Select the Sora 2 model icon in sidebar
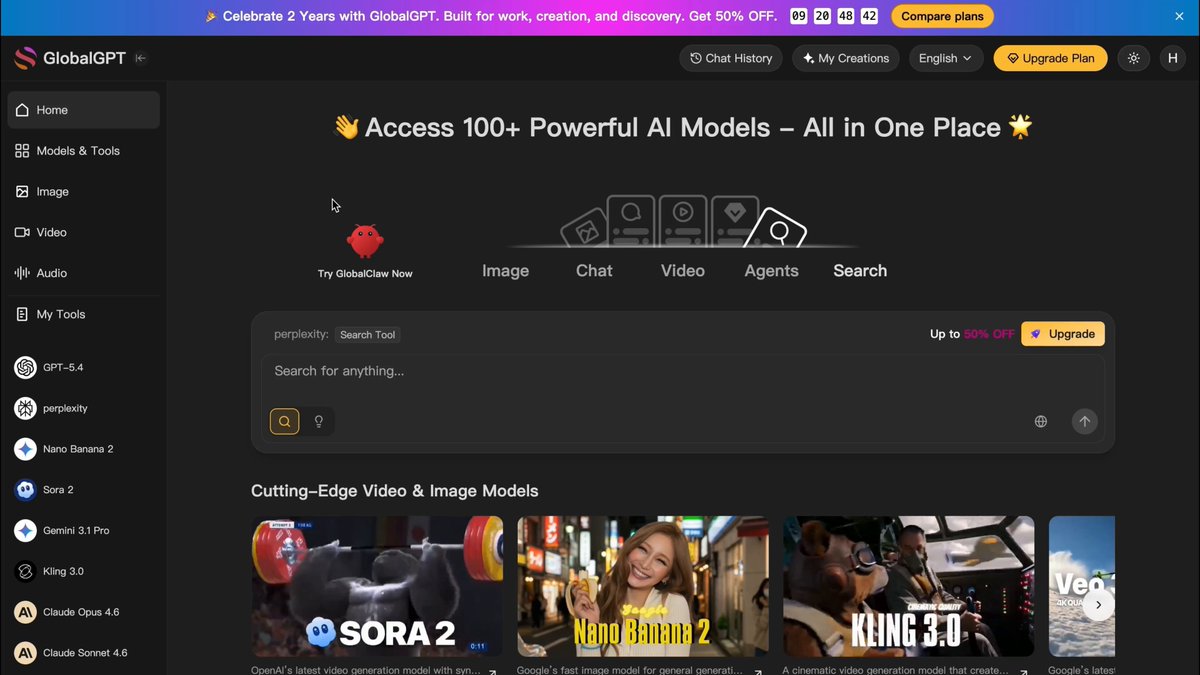Image resolution: width=1200 pixels, height=675 pixels. click(x=26, y=490)
